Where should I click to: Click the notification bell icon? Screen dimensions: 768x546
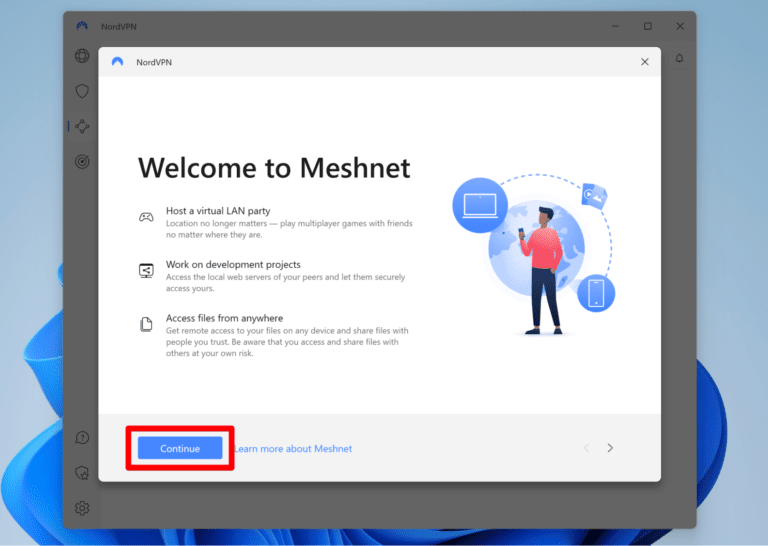679,59
